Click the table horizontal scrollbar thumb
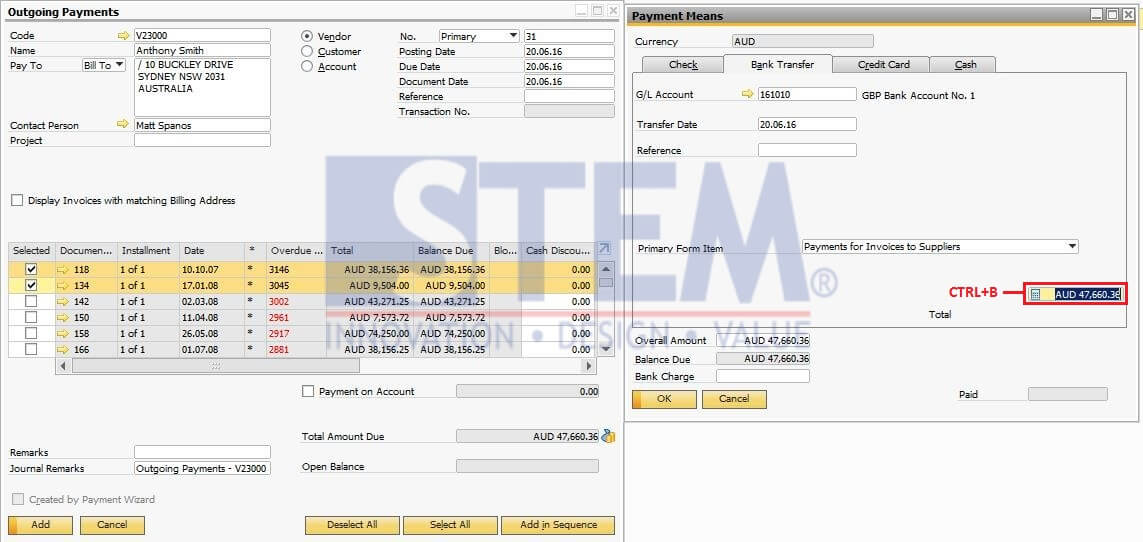The width and height of the screenshot is (1143, 542). pos(216,366)
